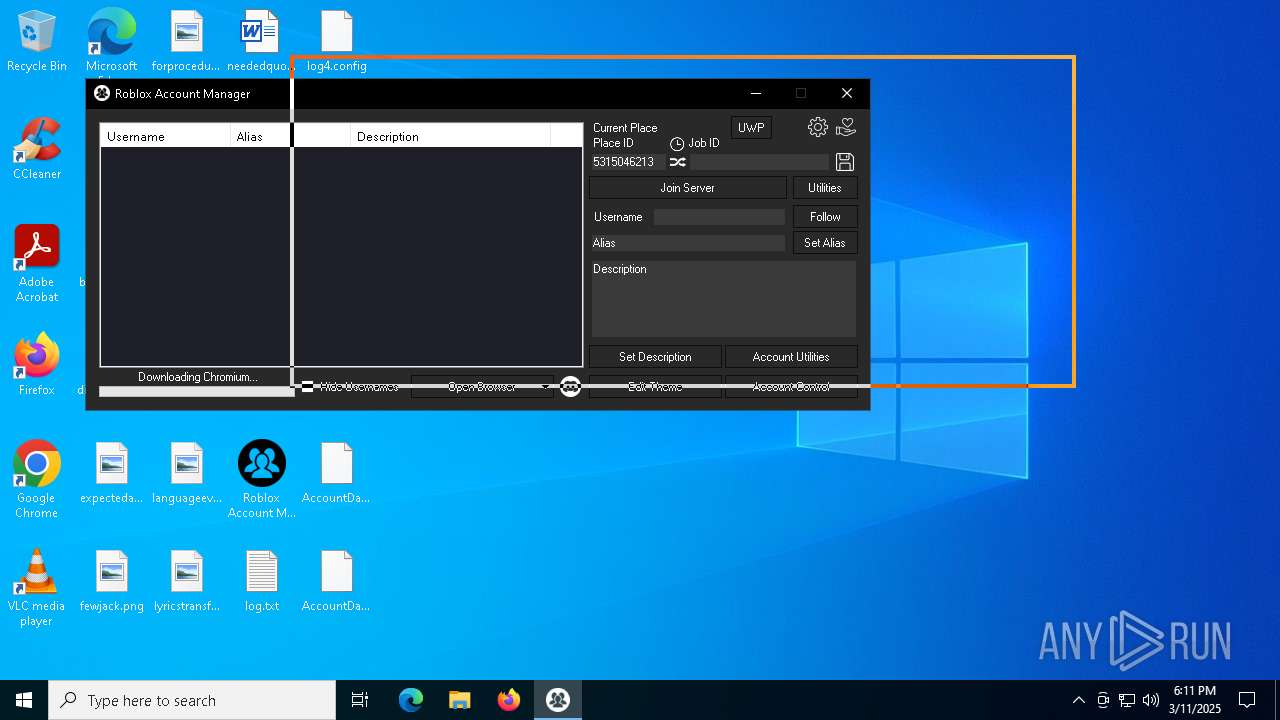The image size is (1280, 720).
Task: Focus the Place ID field showing 5315046213
Action: click(628, 162)
